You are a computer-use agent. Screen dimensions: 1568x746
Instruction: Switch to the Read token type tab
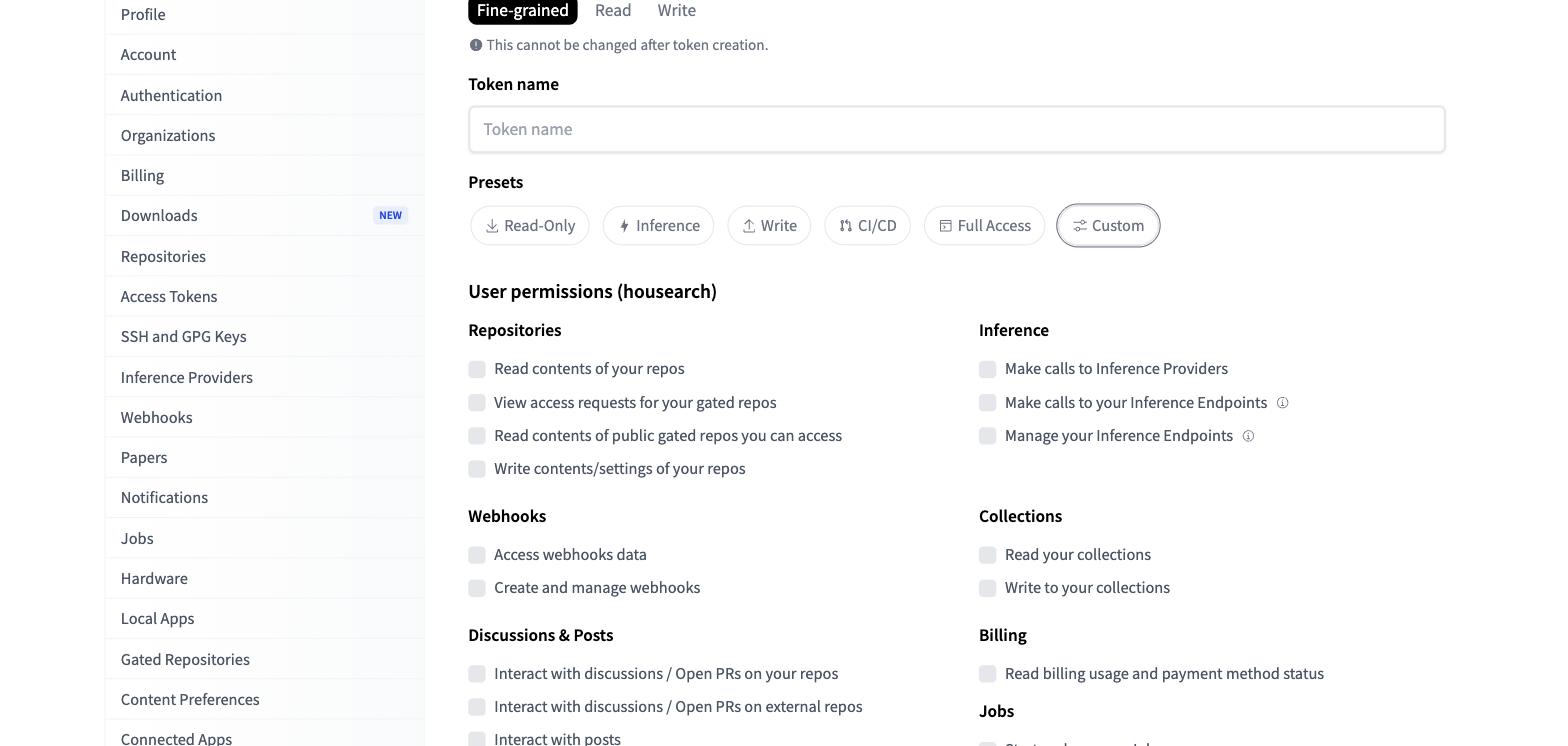point(613,10)
